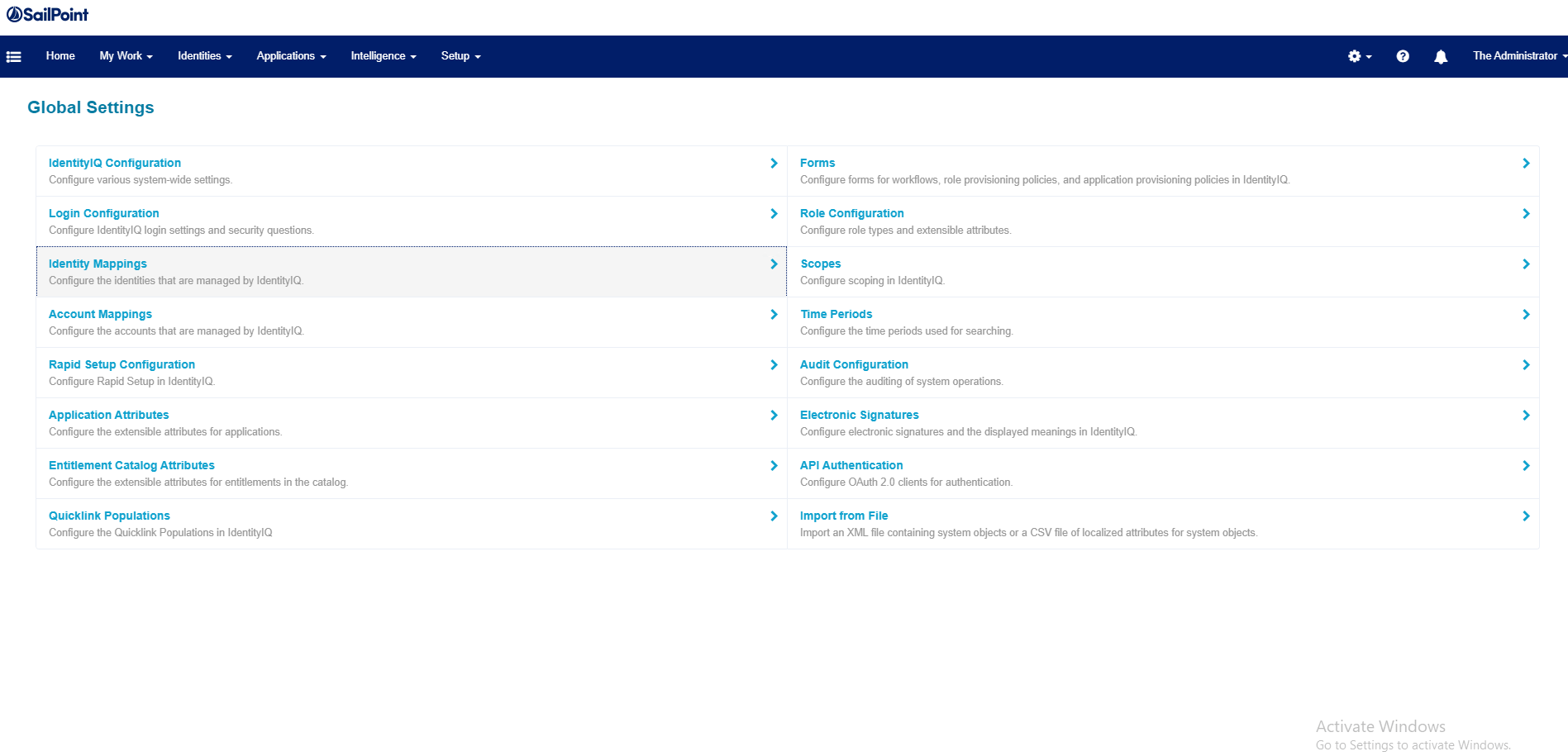This screenshot has height=756, width=1568.
Task: Click 'Configure scoping in IdentityIQ.' description
Action: 872,281
